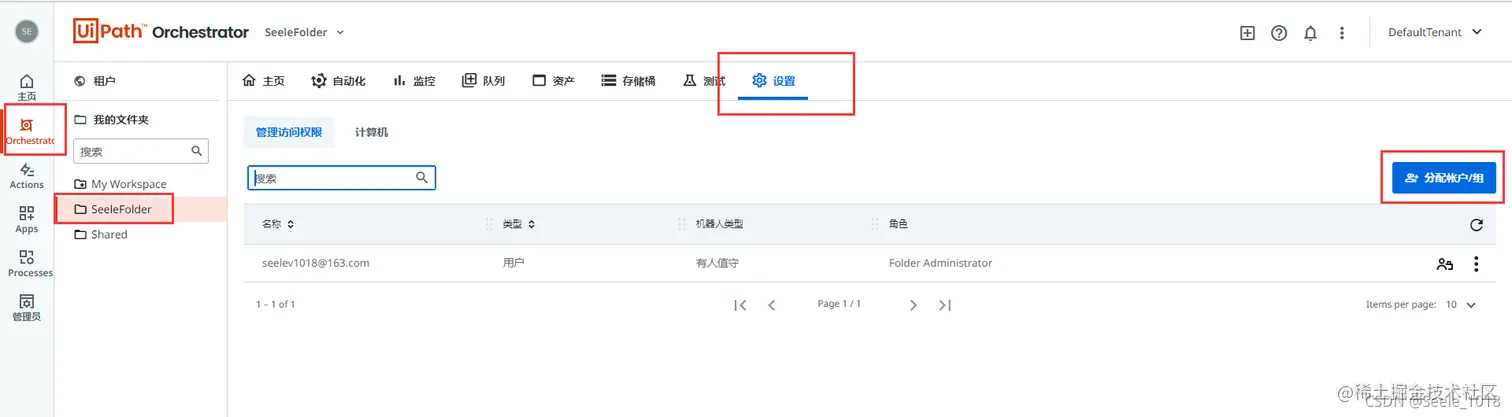Select the 计算机 sub-tab

371,132
